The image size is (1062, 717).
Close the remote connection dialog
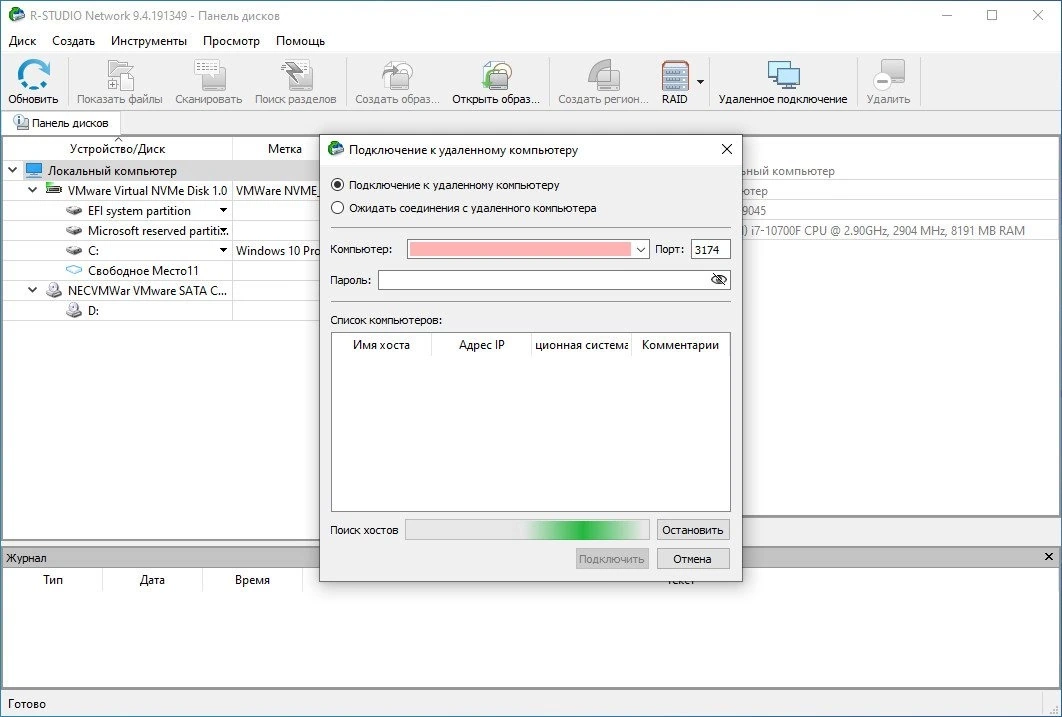tap(727, 149)
